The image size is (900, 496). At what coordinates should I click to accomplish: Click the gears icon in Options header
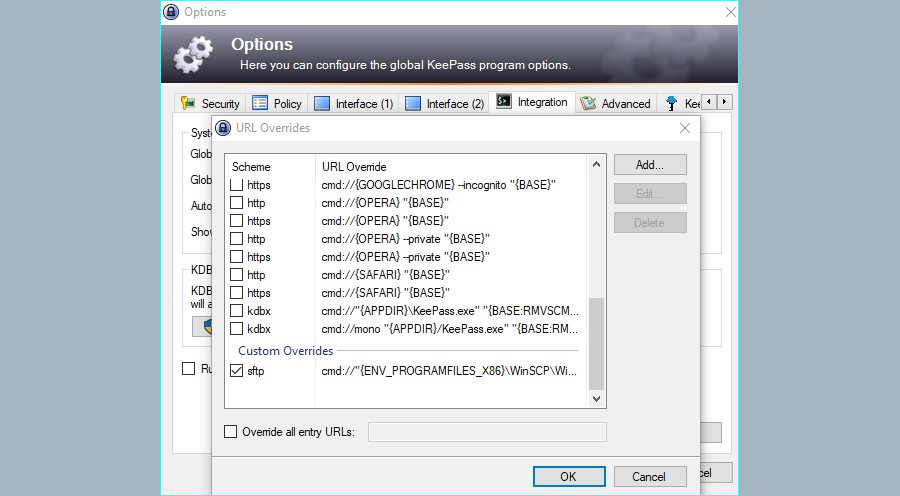coord(193,55)
